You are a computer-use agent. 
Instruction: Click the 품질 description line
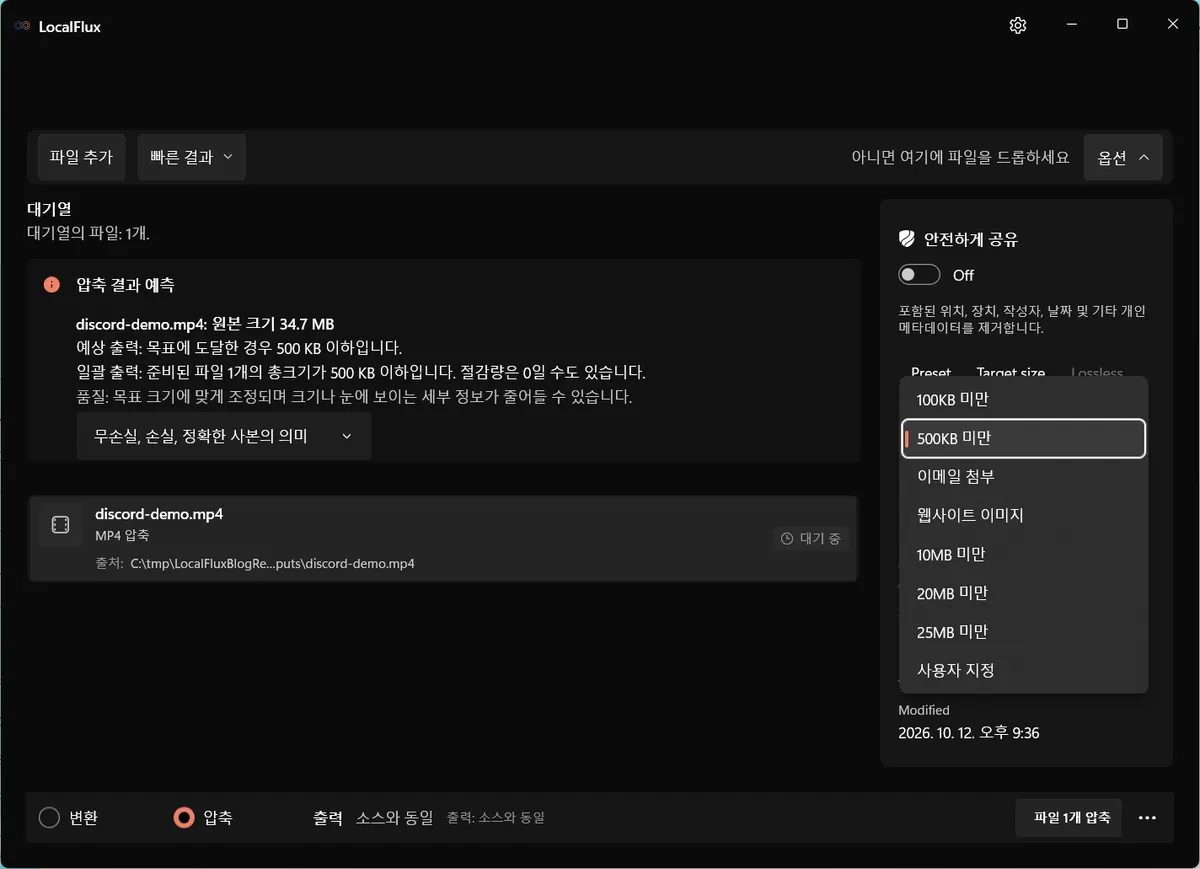355,396
